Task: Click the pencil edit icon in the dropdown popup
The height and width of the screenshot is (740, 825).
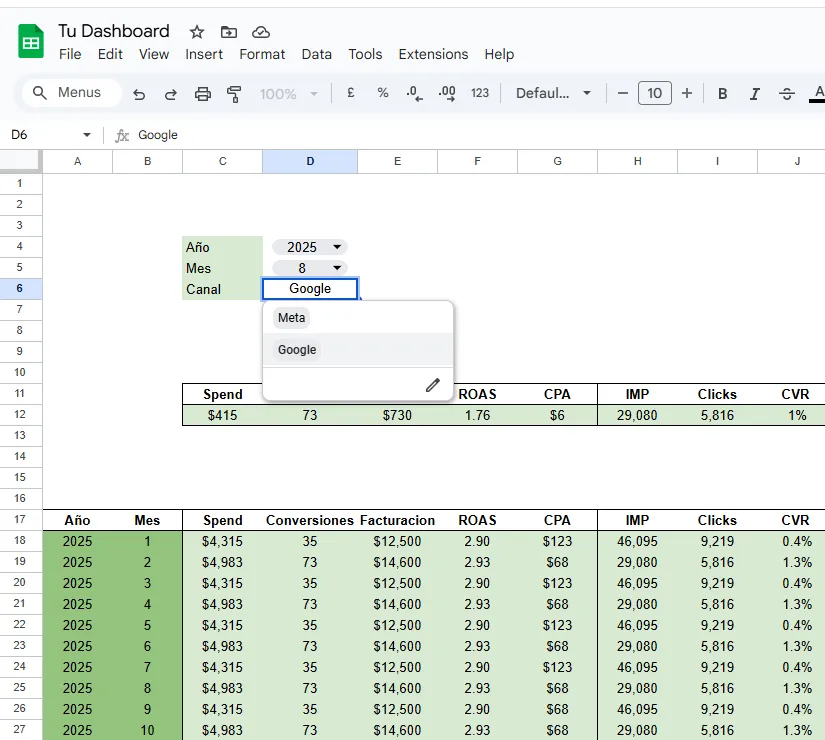Action: click(432, 385)
